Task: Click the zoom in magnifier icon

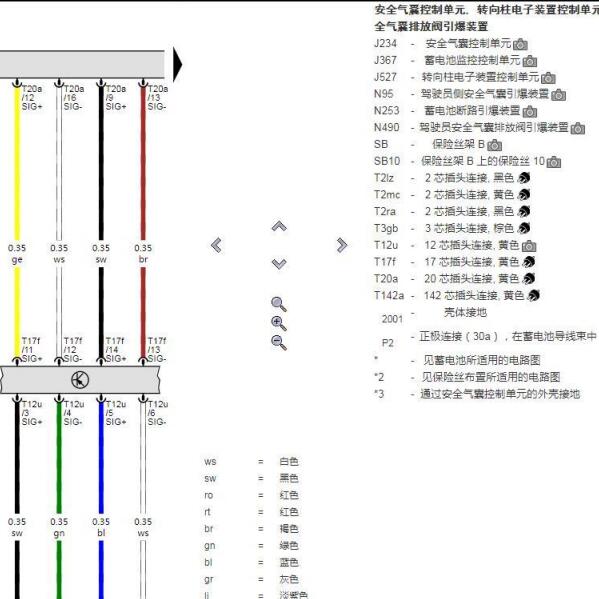Action: click(278, 323)
